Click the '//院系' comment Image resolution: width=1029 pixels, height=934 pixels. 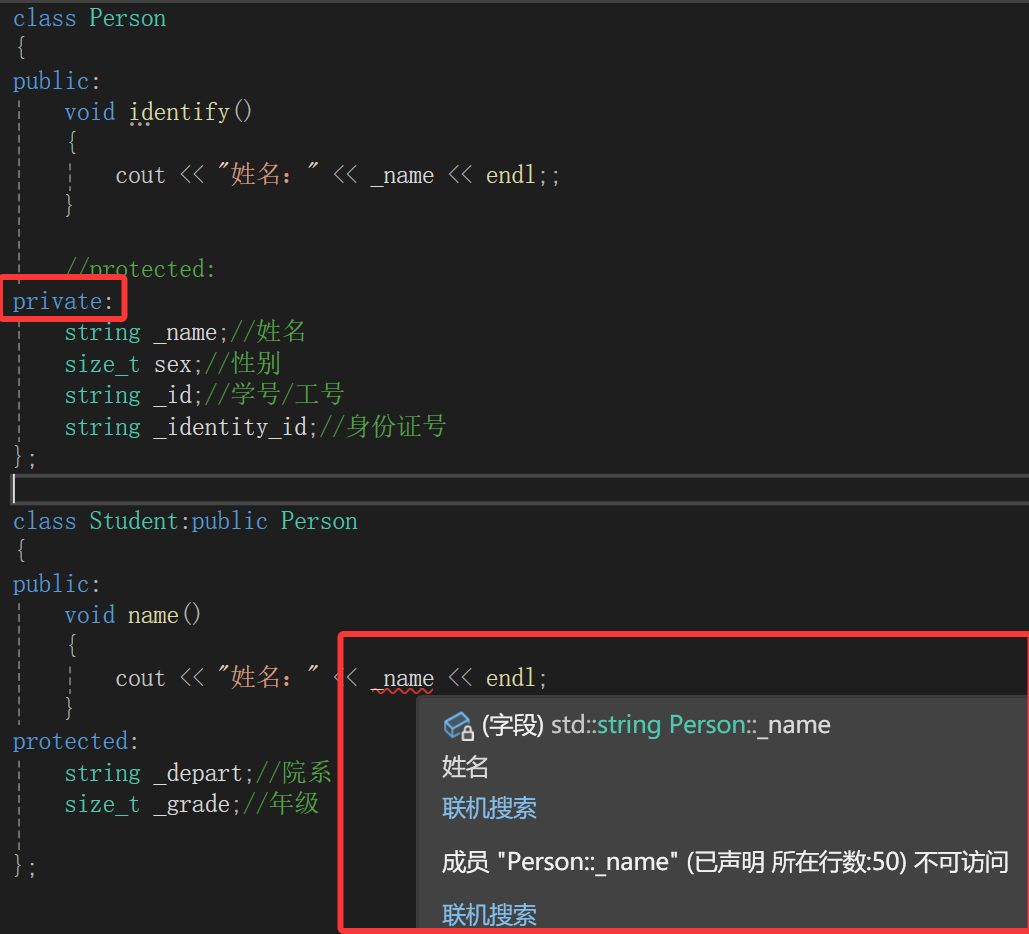(x=293, y=773)
